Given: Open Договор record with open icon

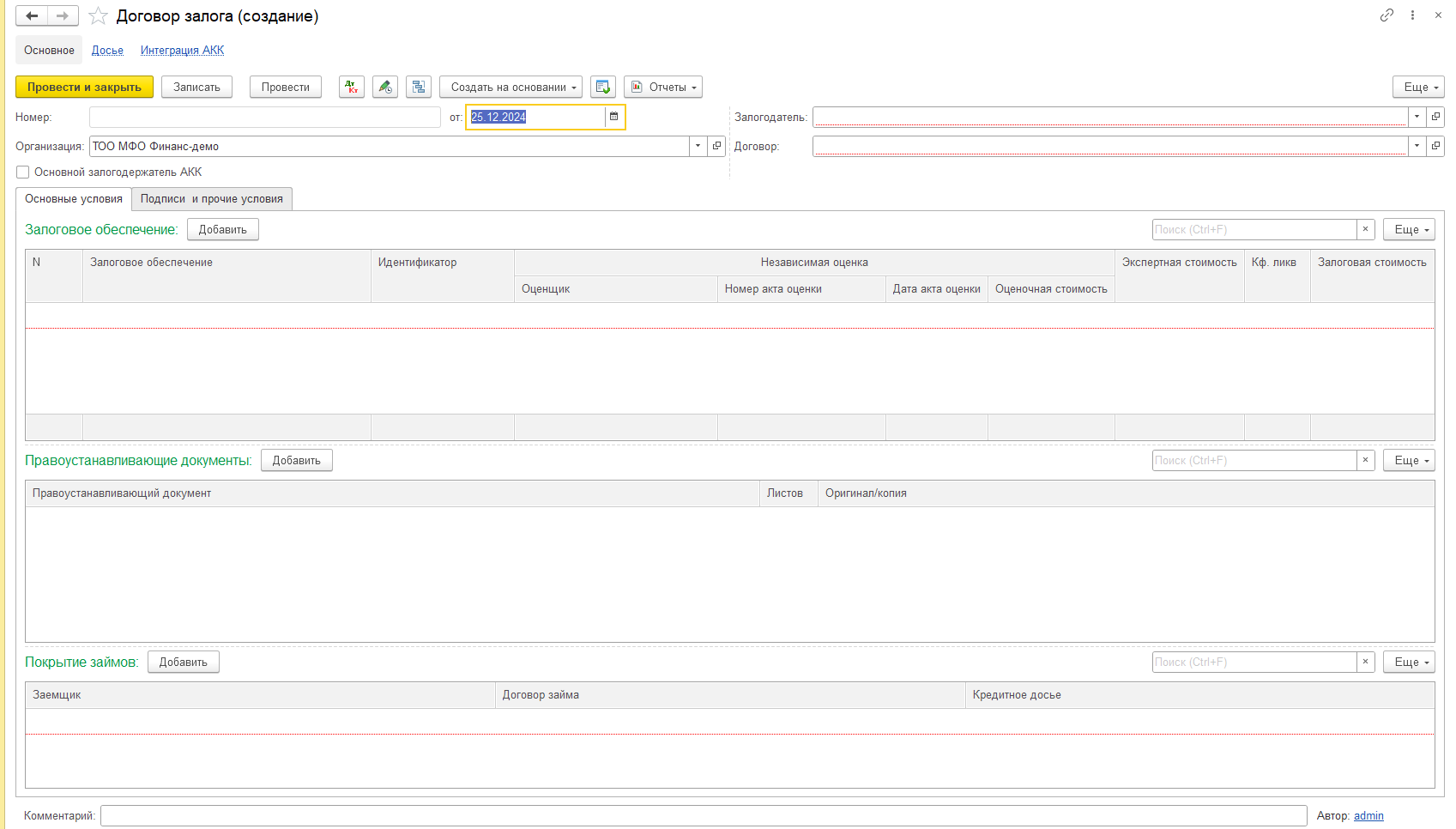Looking at the screenshot, I should click(1435, 146).
